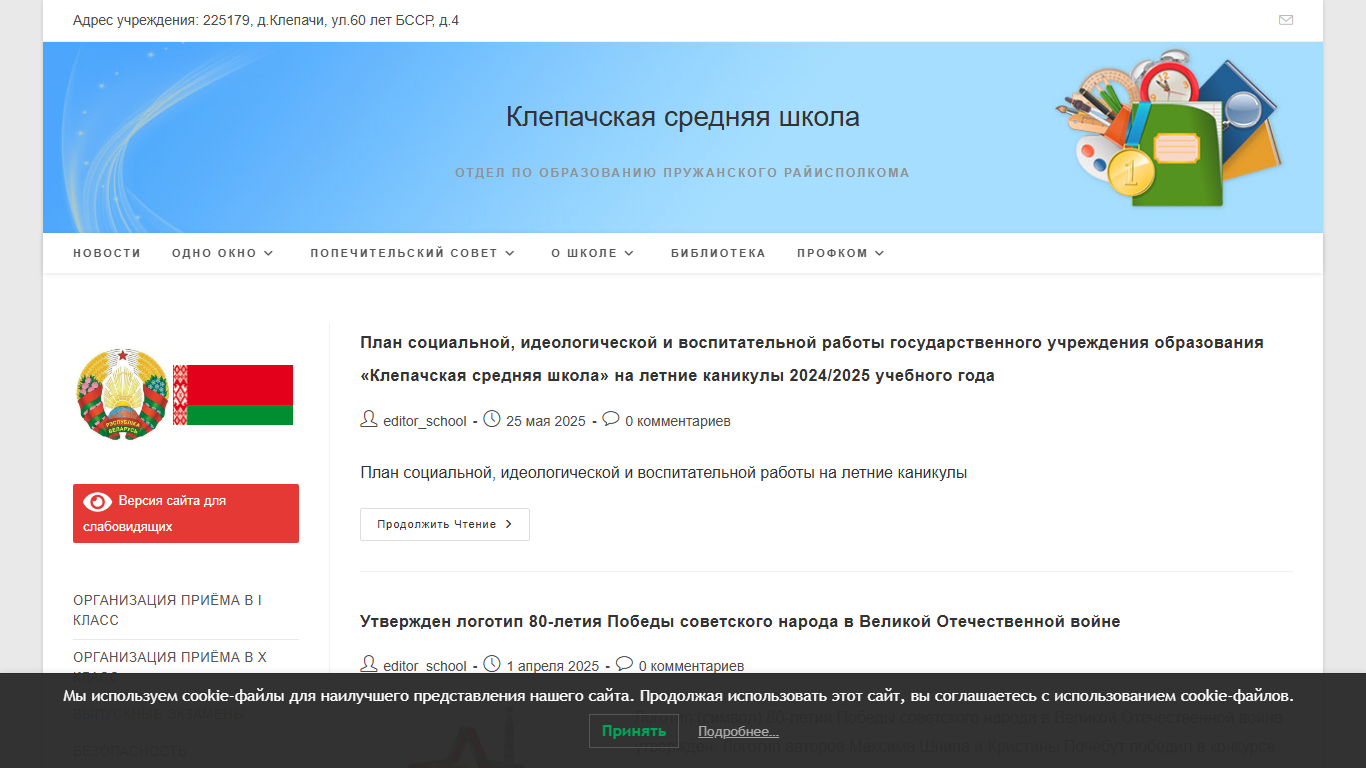This screenshot has height=768, width=1366.
Task: Click Отдел по образованию Пружанского райисполкома tagline
Action: 683,173
